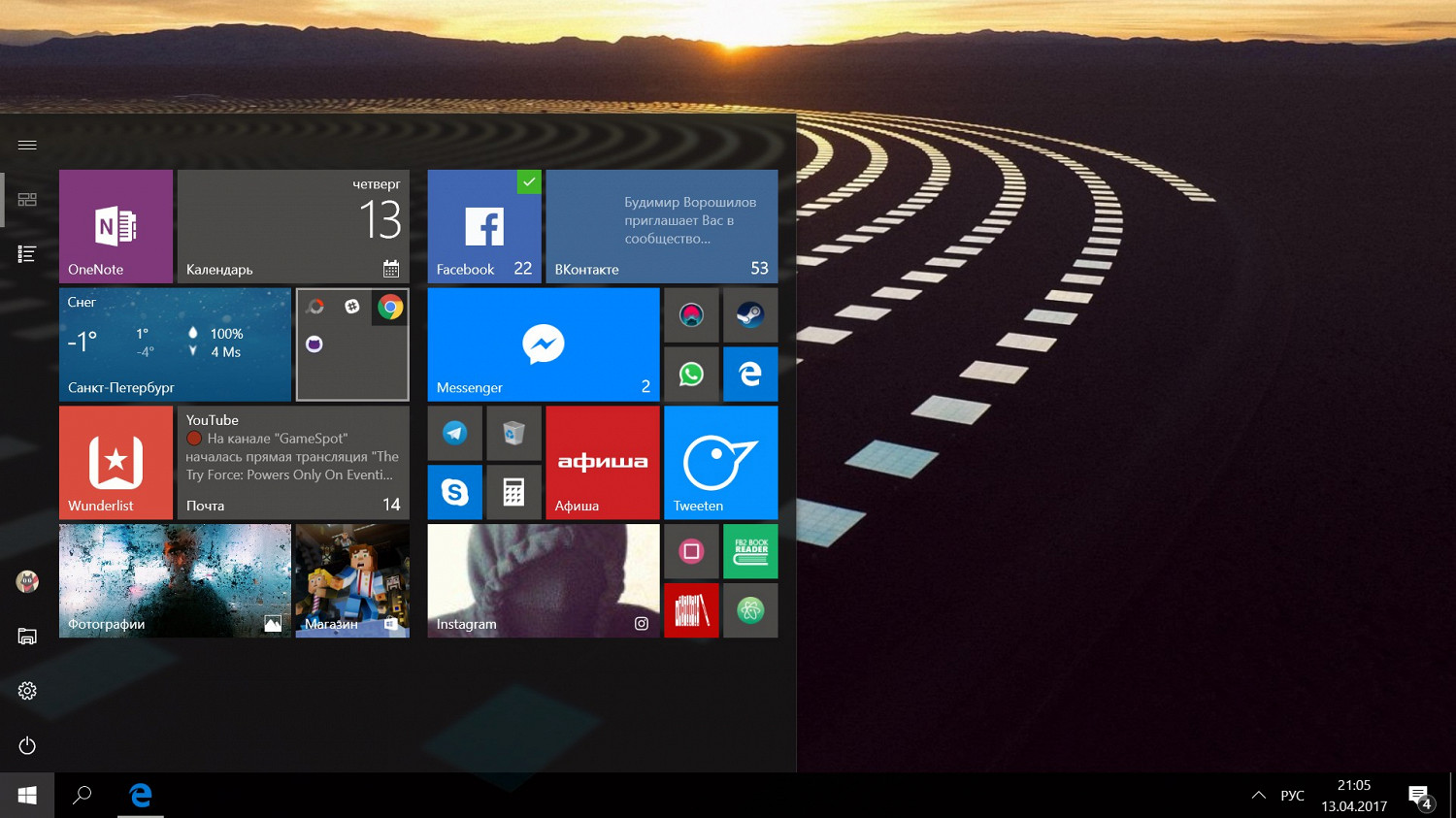Click the Windows Start button
Image resolution: width=1456 pixels, height=818 pixels.
(x=27, y=796)
